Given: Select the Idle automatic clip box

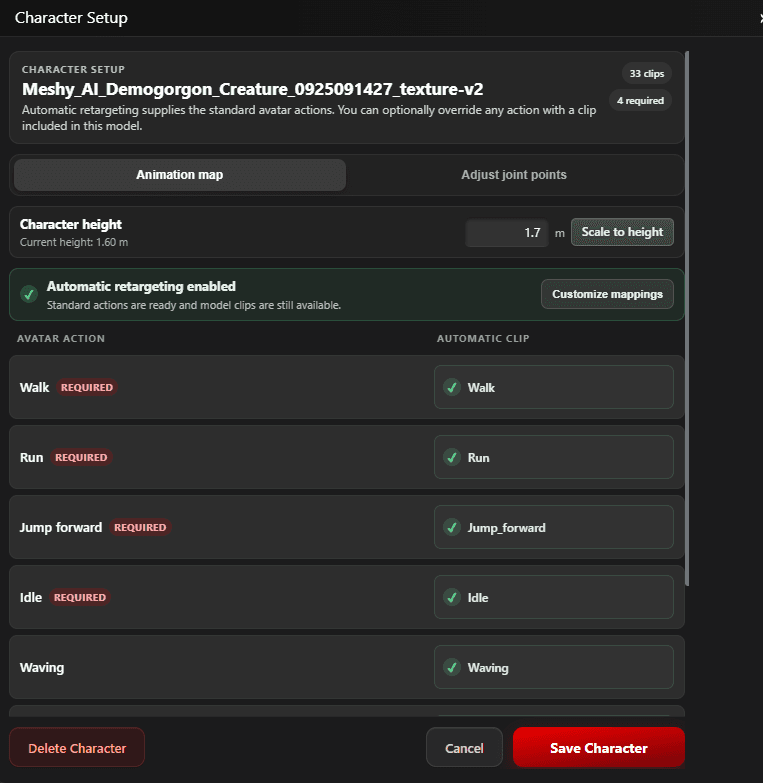Looking at the screenshot, I should point(554,597).
